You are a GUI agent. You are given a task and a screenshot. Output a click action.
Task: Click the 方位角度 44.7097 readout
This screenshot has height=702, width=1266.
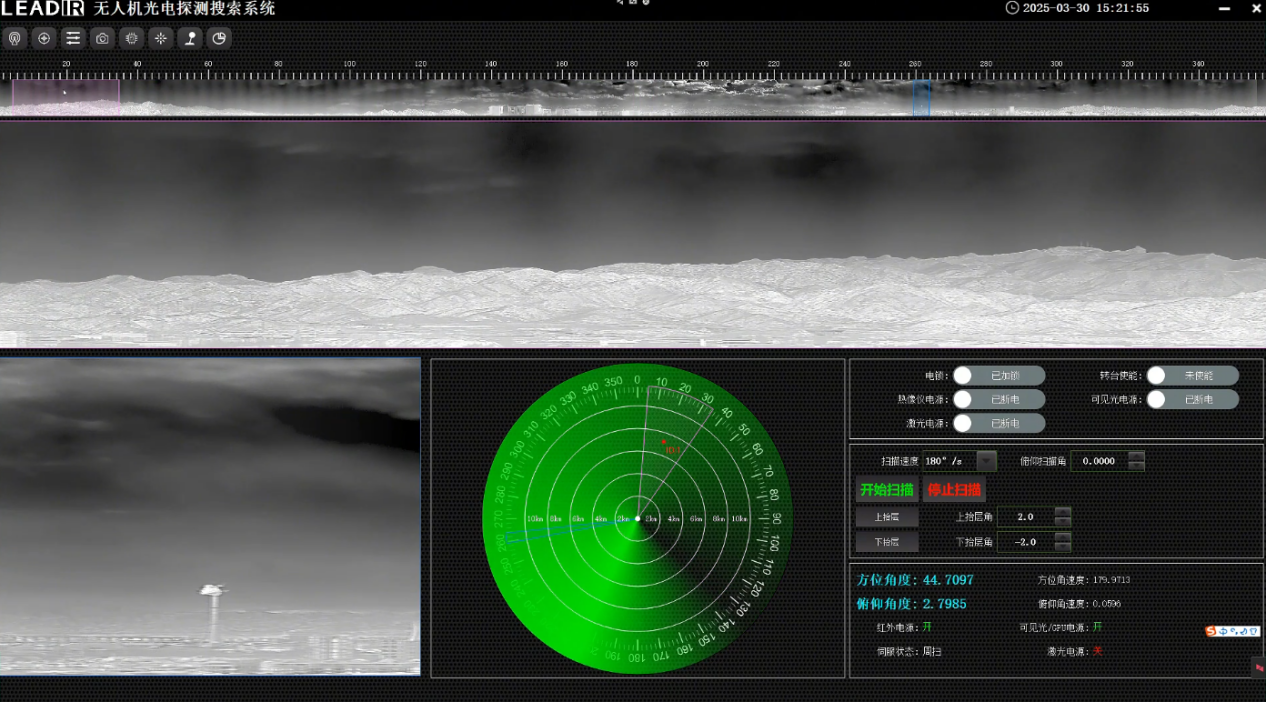coord(915,580)
